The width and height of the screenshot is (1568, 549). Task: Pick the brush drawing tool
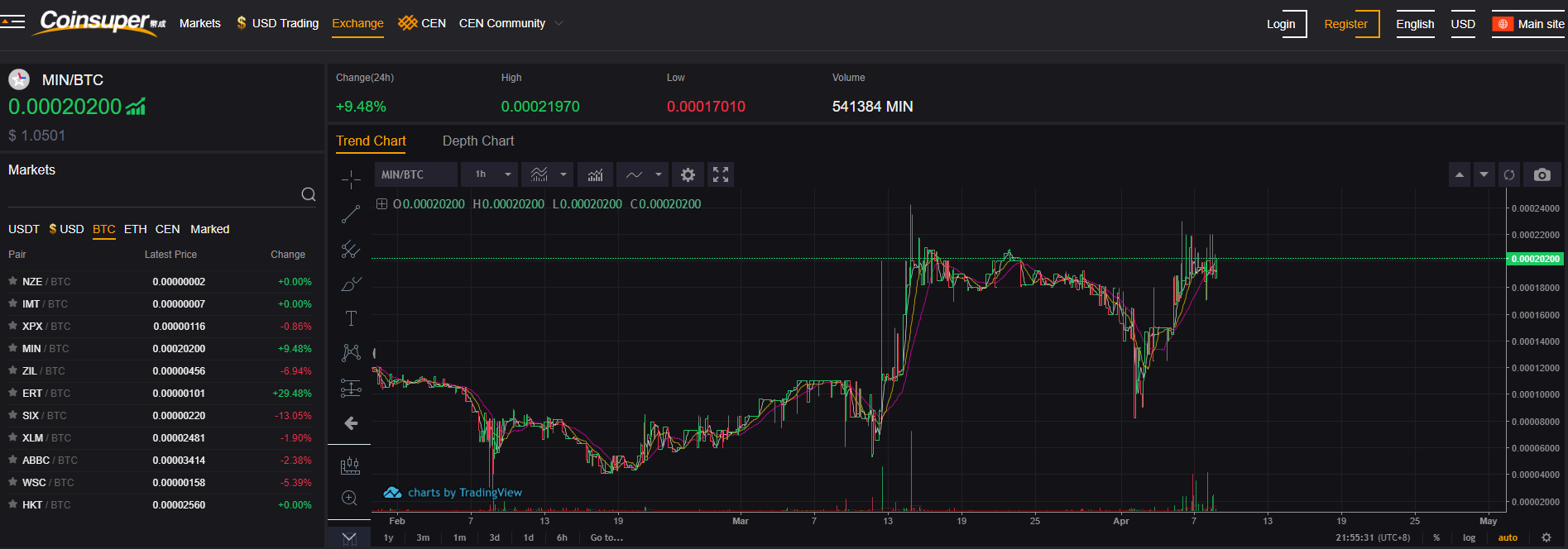click(x=351, y=284)
